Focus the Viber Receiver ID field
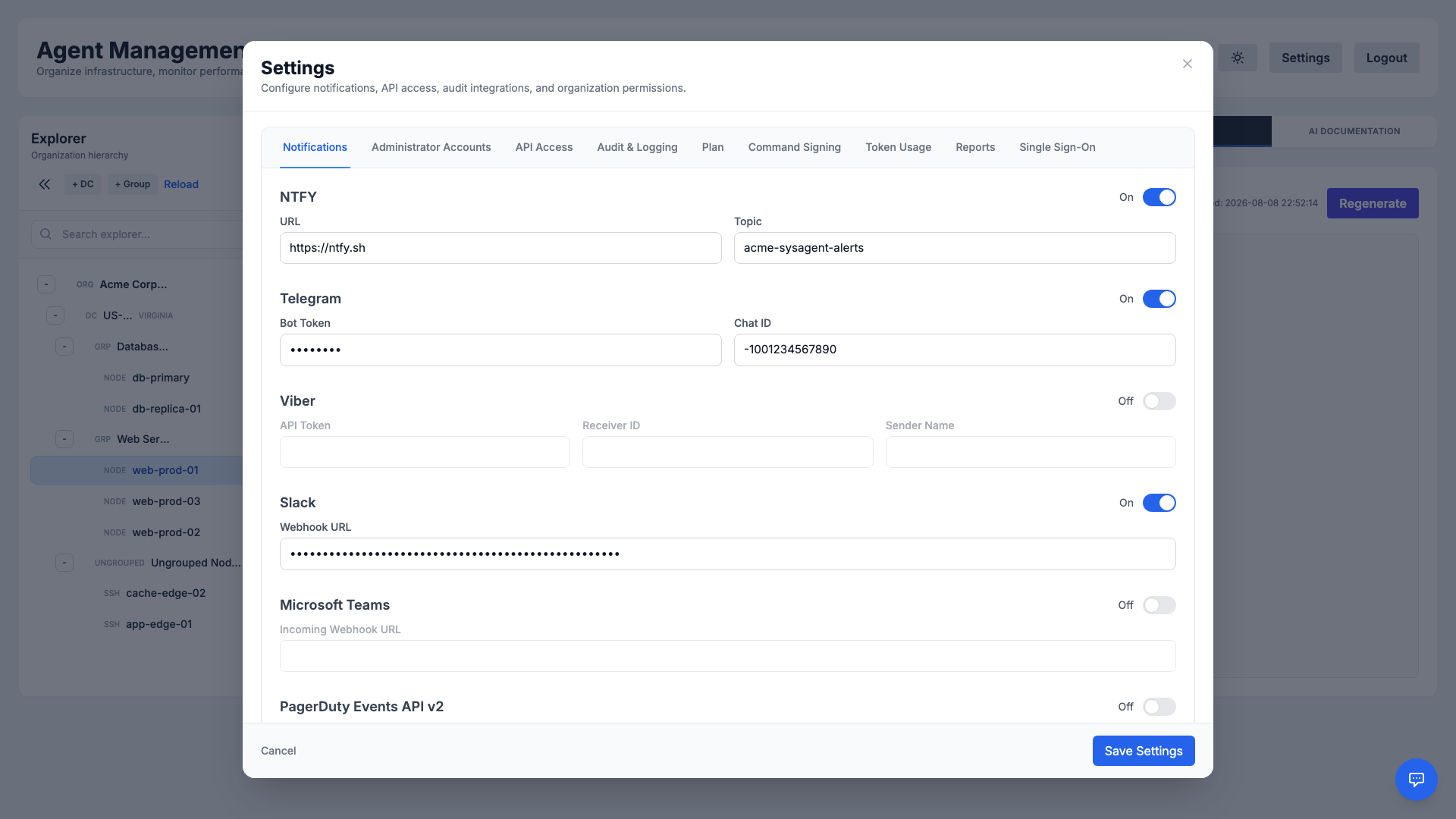Viewport: 1456px width, 819px height. point(727,452)
